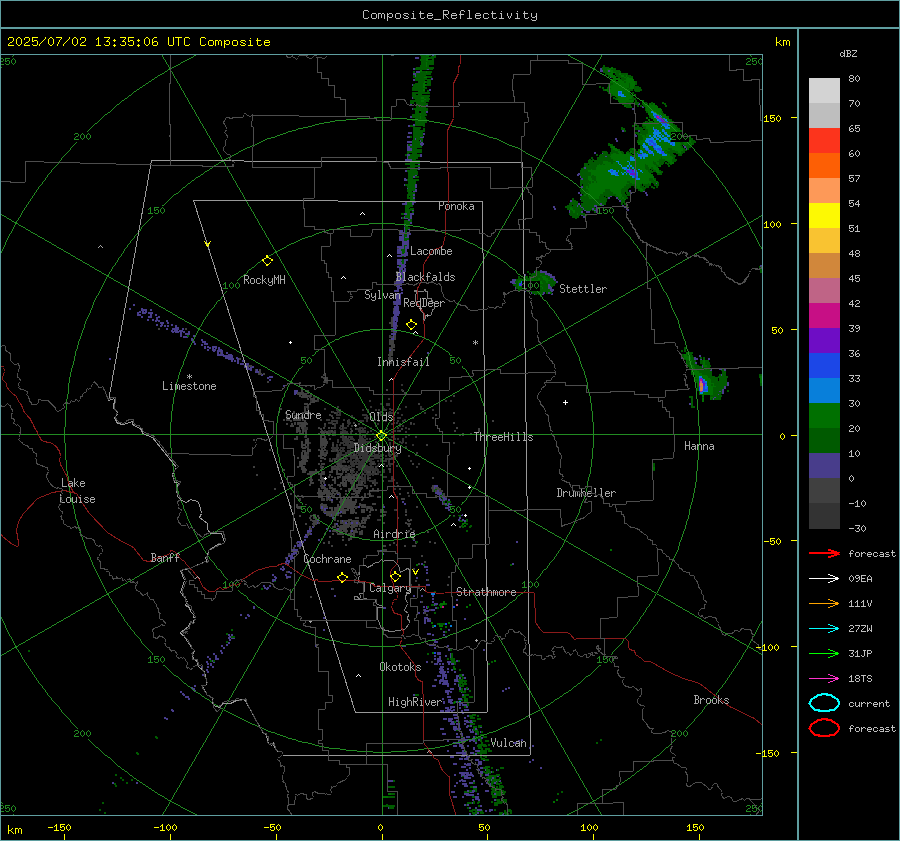Click the Strathmore label

tap(486, 592)
